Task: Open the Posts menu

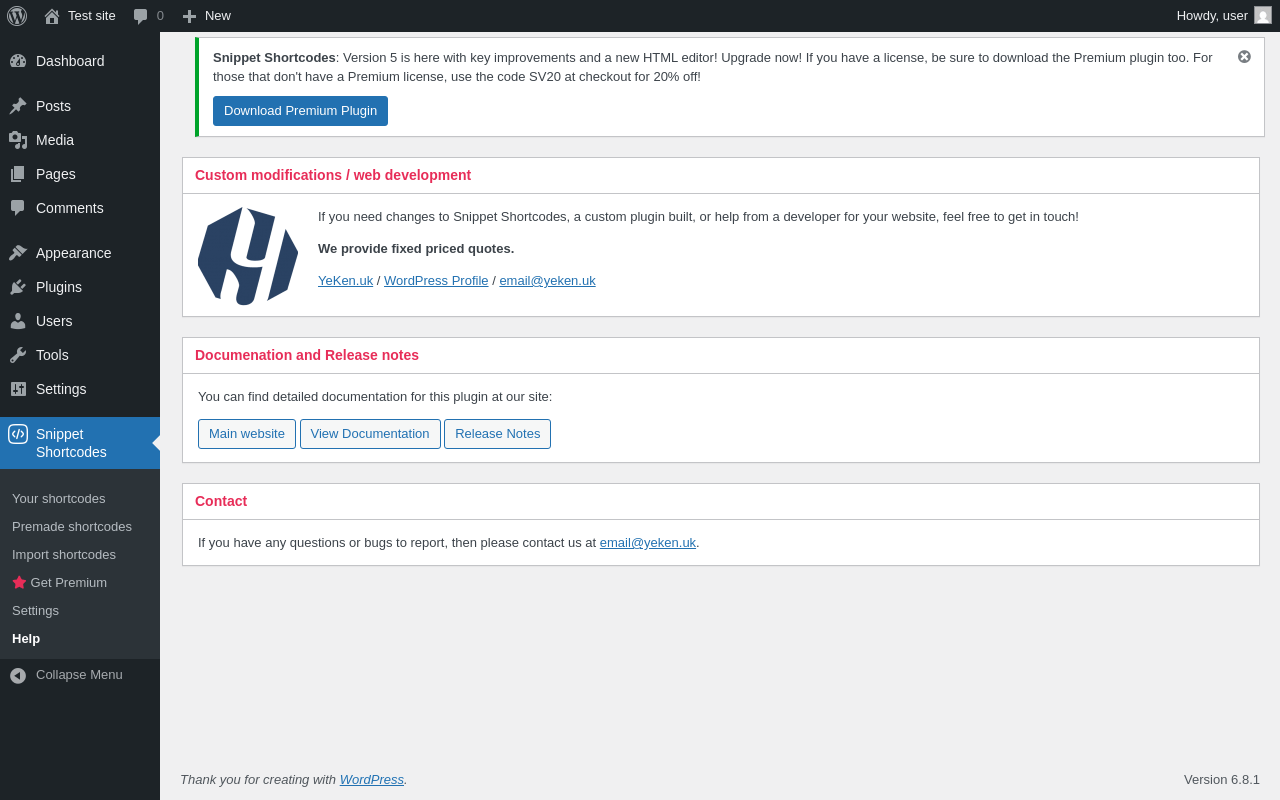Action: coord(80,106)
